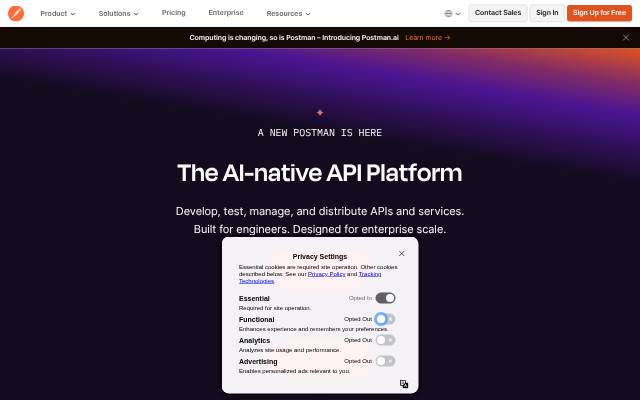
Task: Click the Postman logo icon
Action: click(x=16, y=13)
